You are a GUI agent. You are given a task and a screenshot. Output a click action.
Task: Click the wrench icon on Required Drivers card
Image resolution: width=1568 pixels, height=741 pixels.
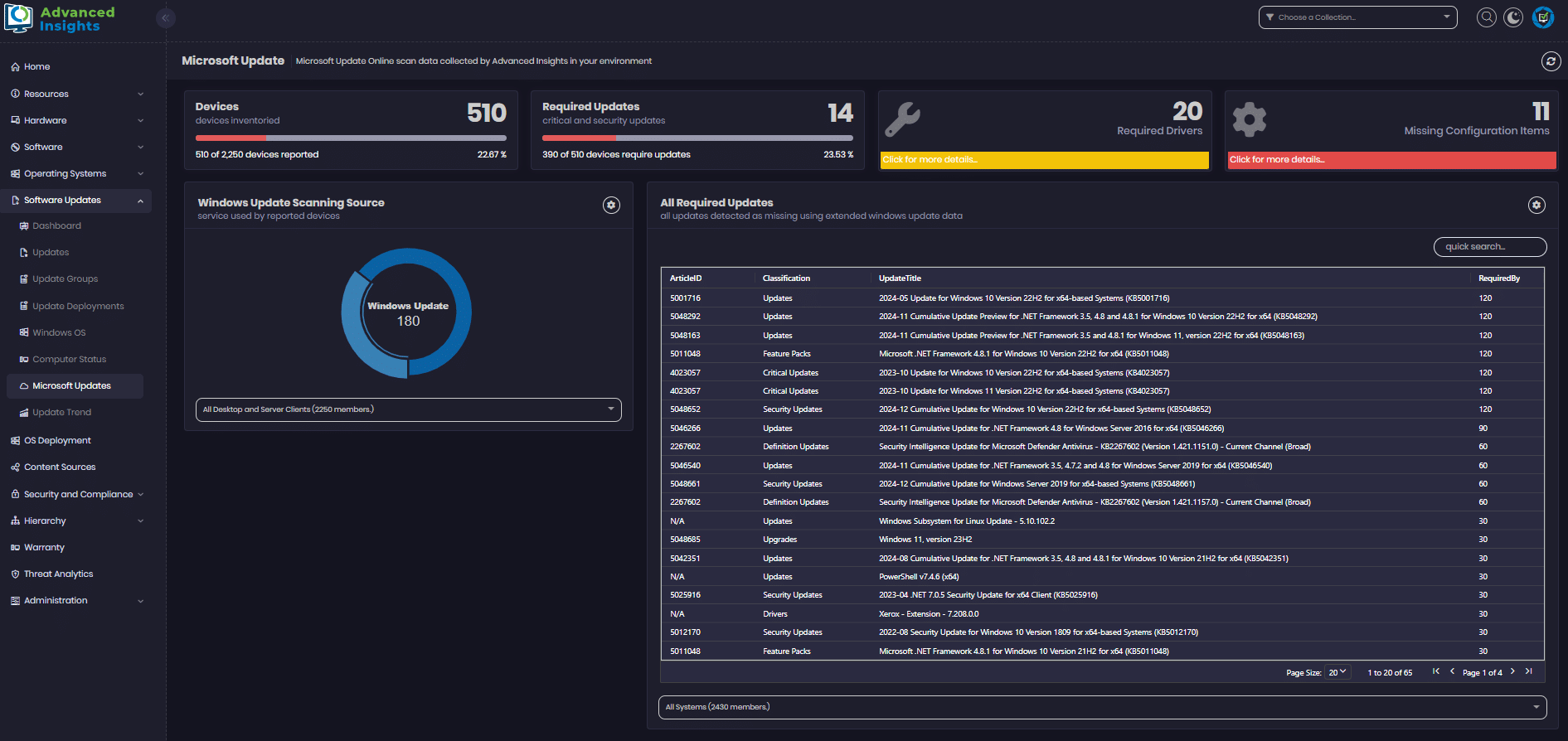click(902, 120)
